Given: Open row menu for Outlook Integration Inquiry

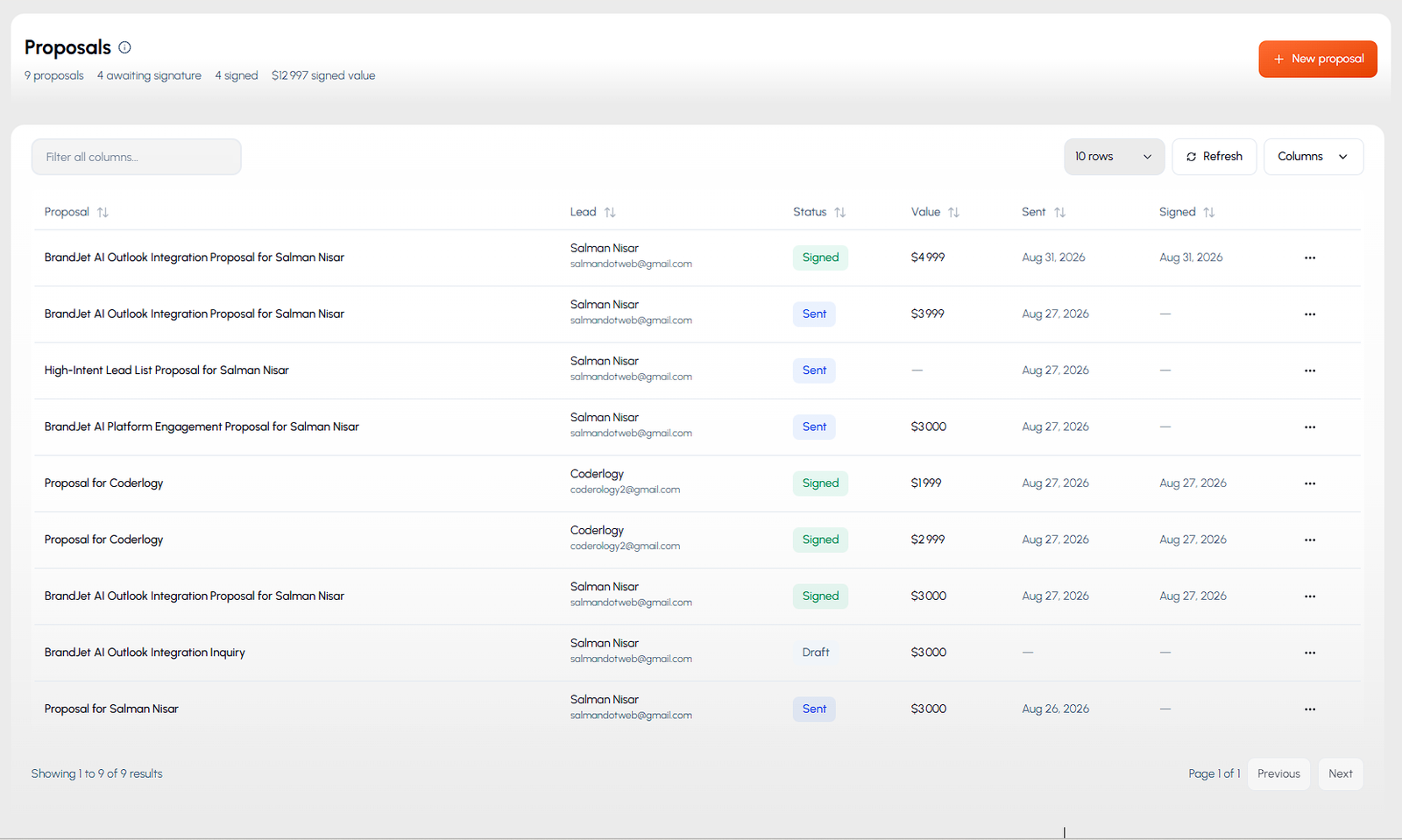Looking at the screenshot, I should pos(1310,653).
